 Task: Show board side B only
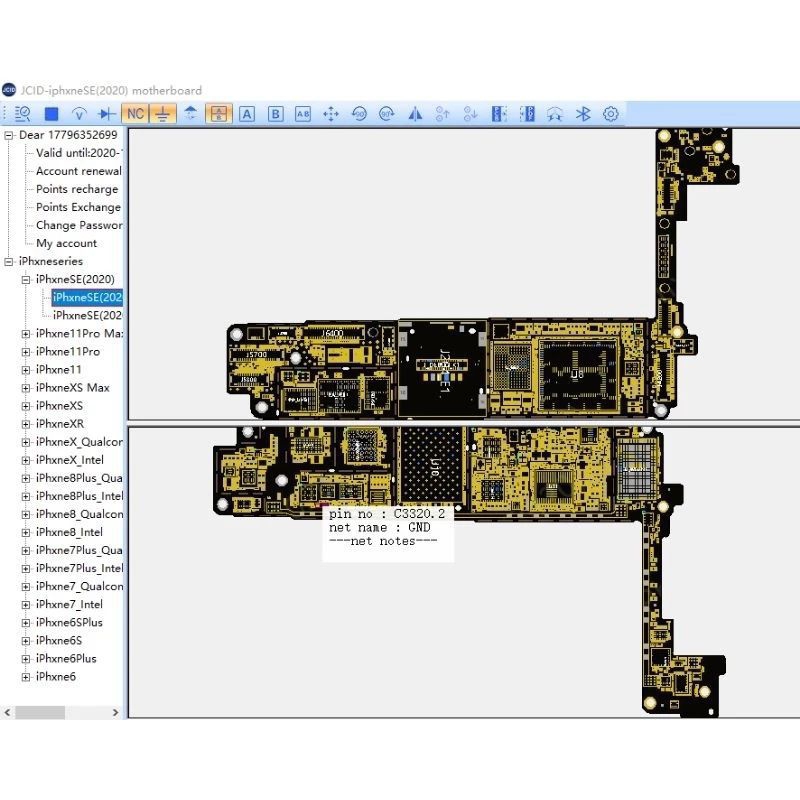click(x=276, y=113)
